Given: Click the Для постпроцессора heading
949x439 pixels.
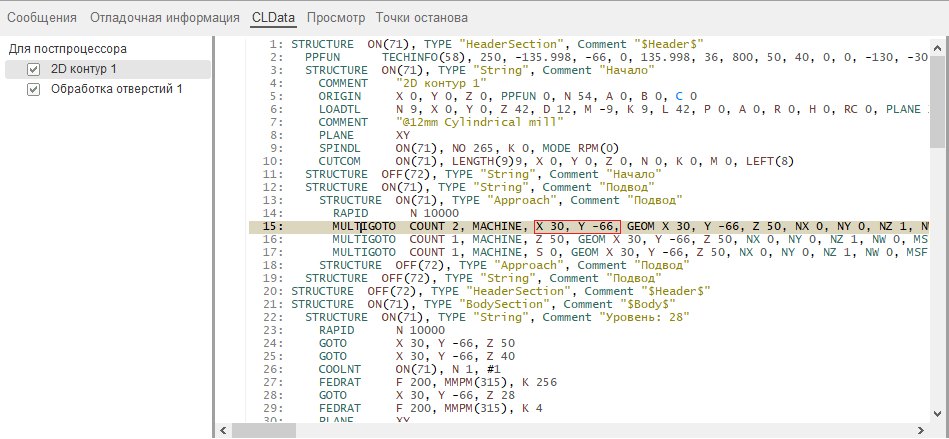Looking at the screenshot, I should [68, 48].
